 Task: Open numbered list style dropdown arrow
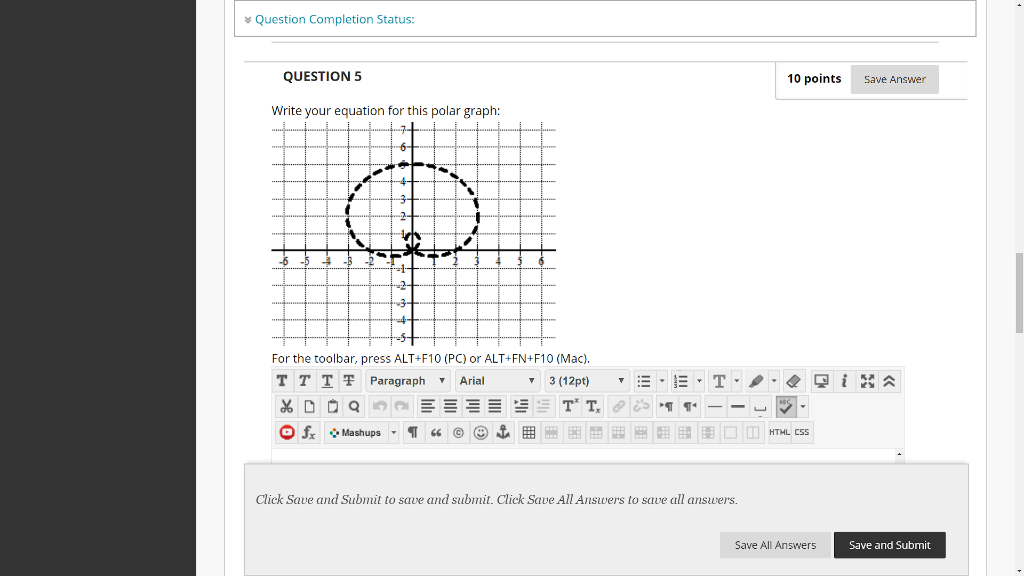point(699,381)
